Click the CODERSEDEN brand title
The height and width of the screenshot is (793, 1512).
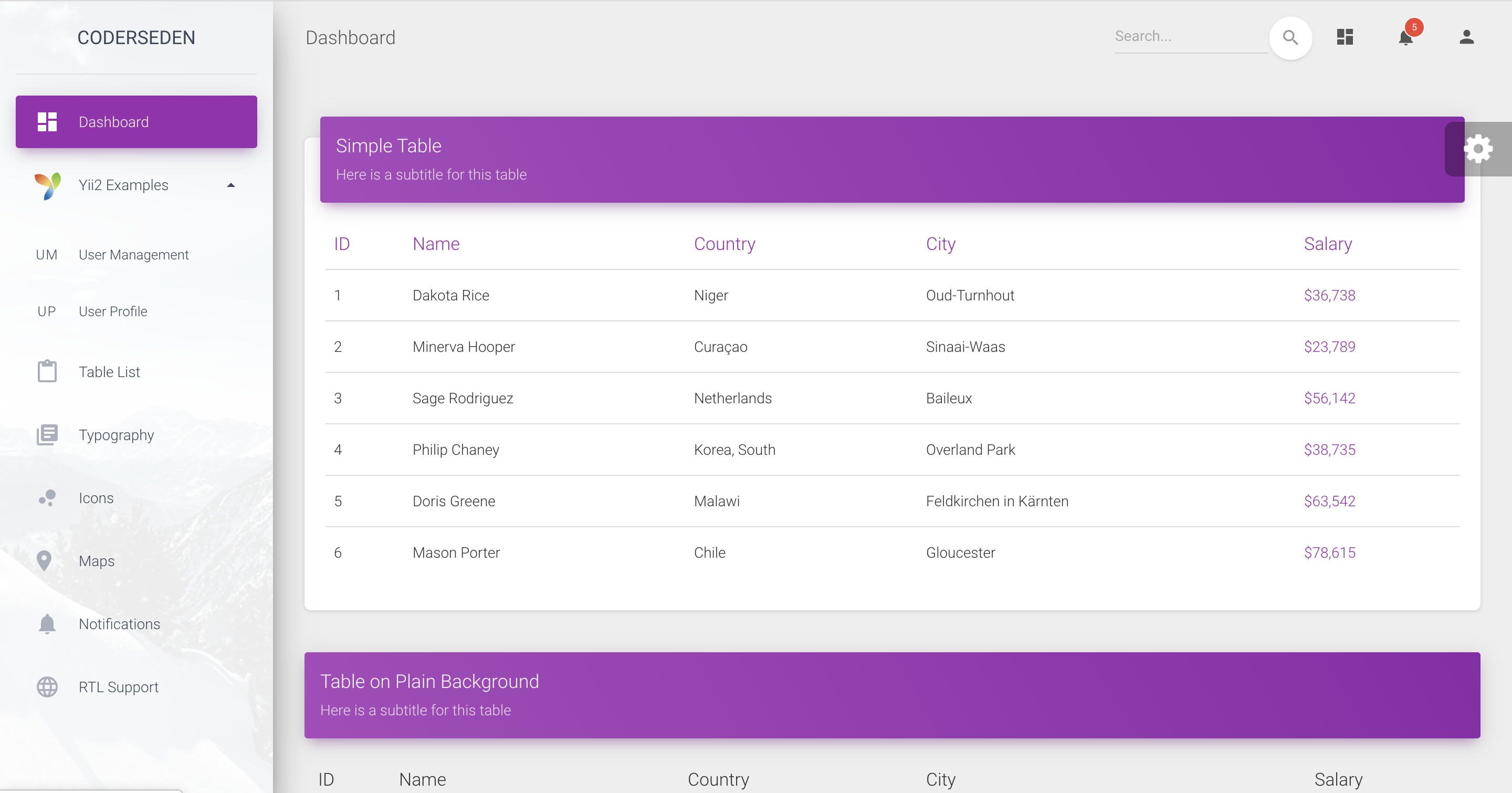tap(135, 37)
